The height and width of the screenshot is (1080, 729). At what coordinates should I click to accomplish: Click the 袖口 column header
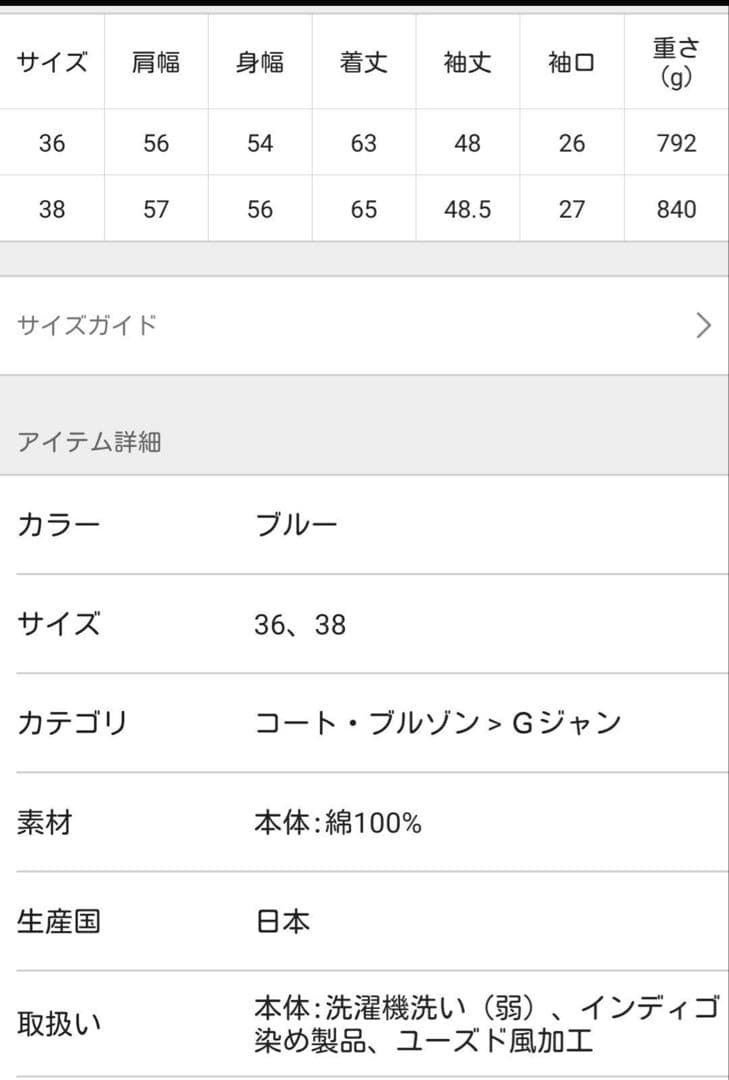pos(571,62)
